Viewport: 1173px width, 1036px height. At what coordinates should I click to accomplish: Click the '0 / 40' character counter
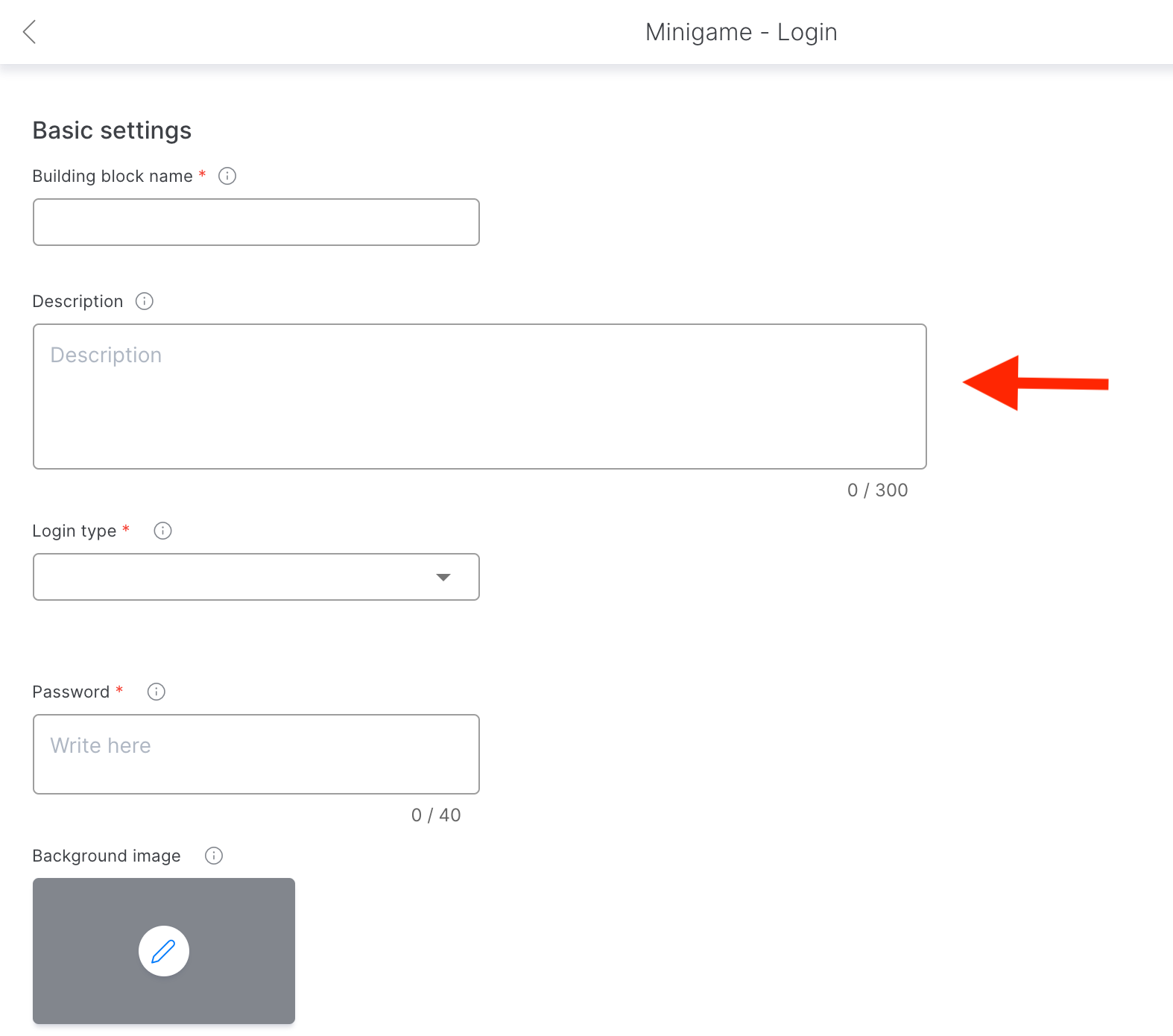pos(436,815)
